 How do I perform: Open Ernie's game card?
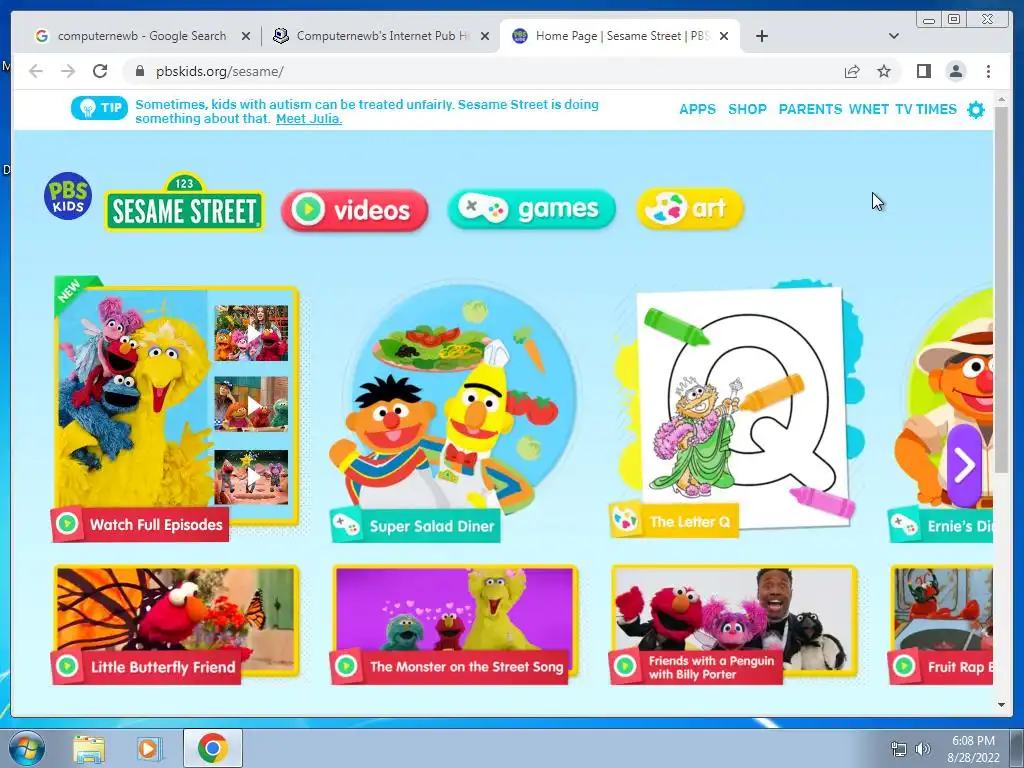(x=942, y=415)
